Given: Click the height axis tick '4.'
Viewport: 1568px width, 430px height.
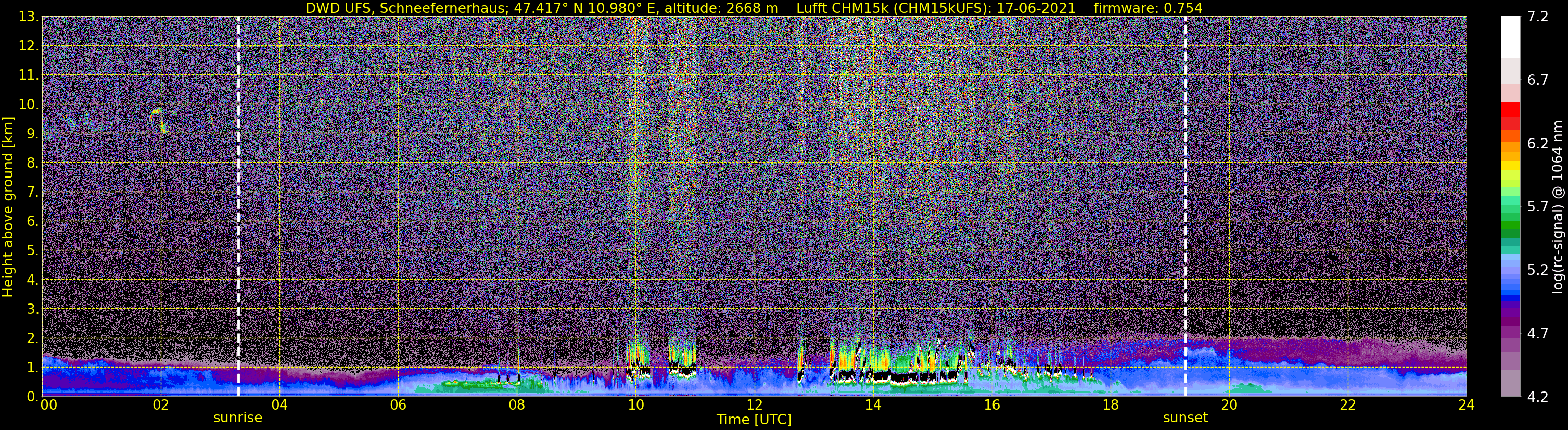Looking at the screenshot, I should [x=32, y=280].
